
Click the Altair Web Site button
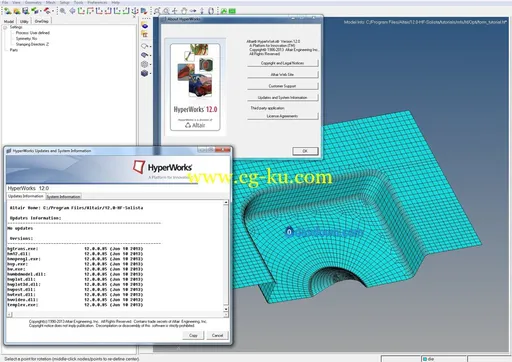(283, 74)
